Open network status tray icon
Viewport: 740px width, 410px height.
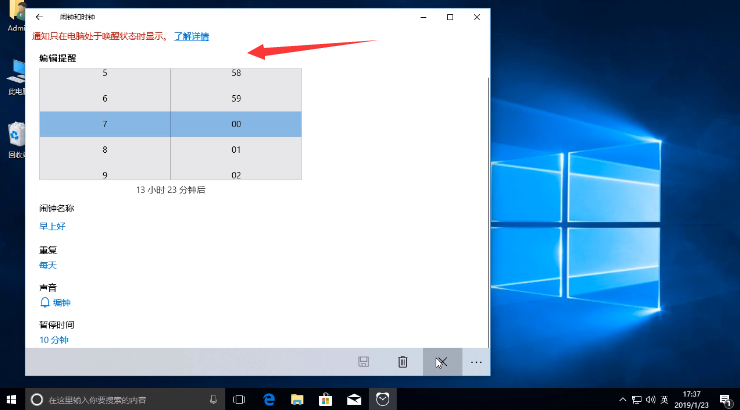637,400
